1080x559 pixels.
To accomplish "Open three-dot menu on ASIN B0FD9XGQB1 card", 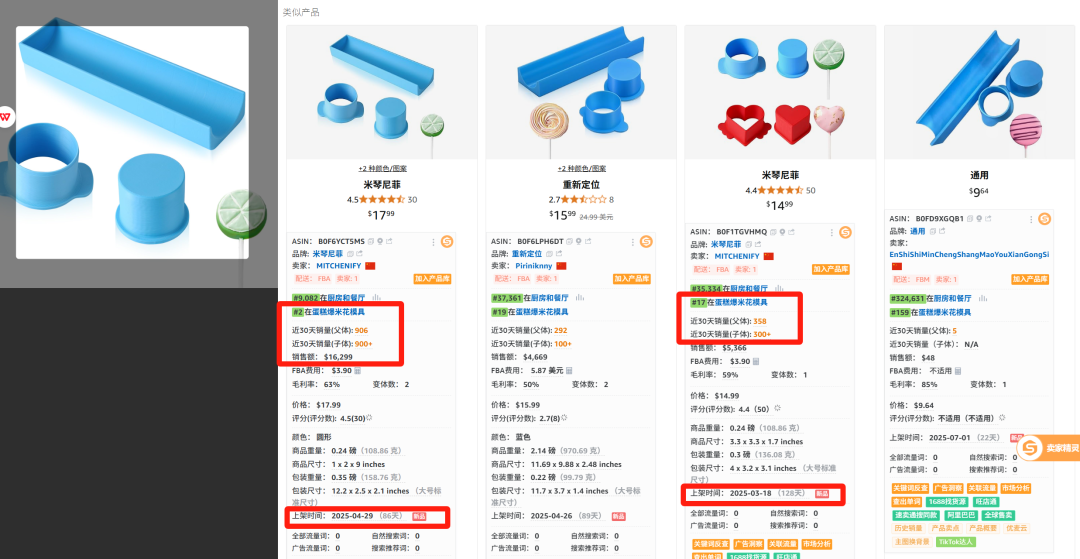I will 1030,219.
